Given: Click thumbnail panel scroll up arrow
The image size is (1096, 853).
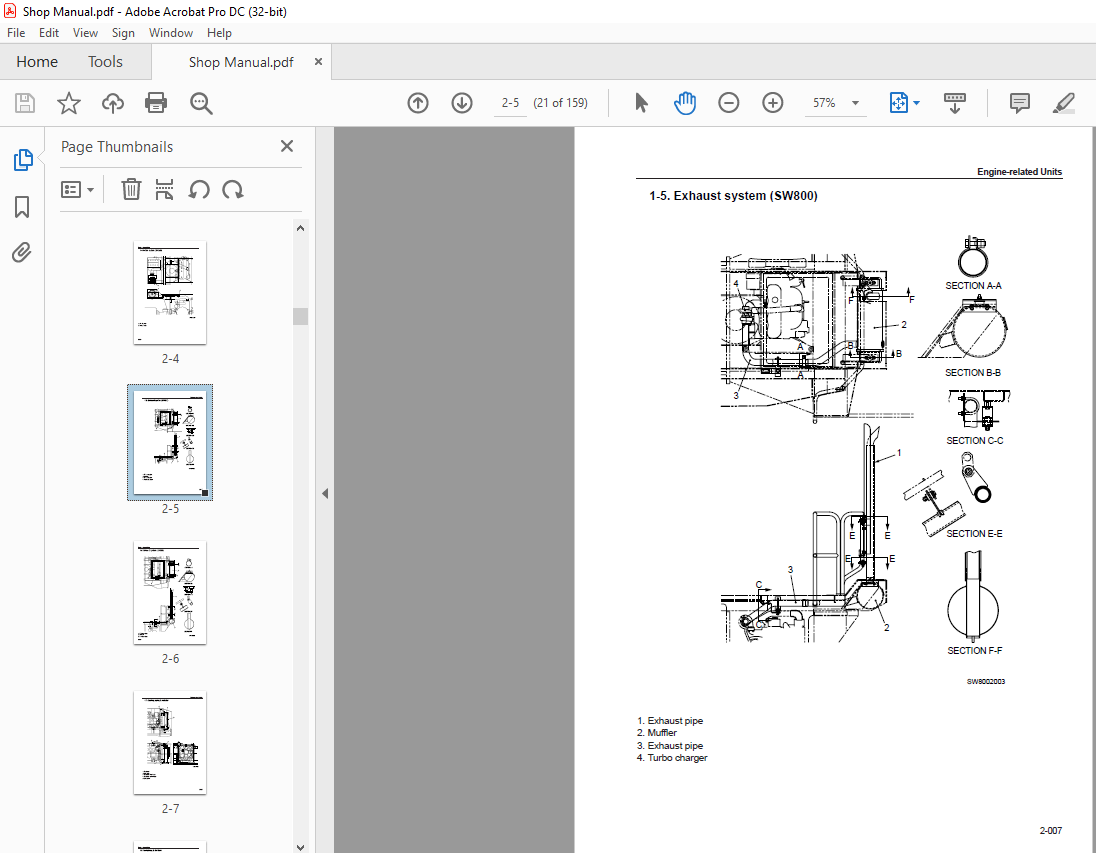Looking at the screenshot, I should click(x=301, y=228).
